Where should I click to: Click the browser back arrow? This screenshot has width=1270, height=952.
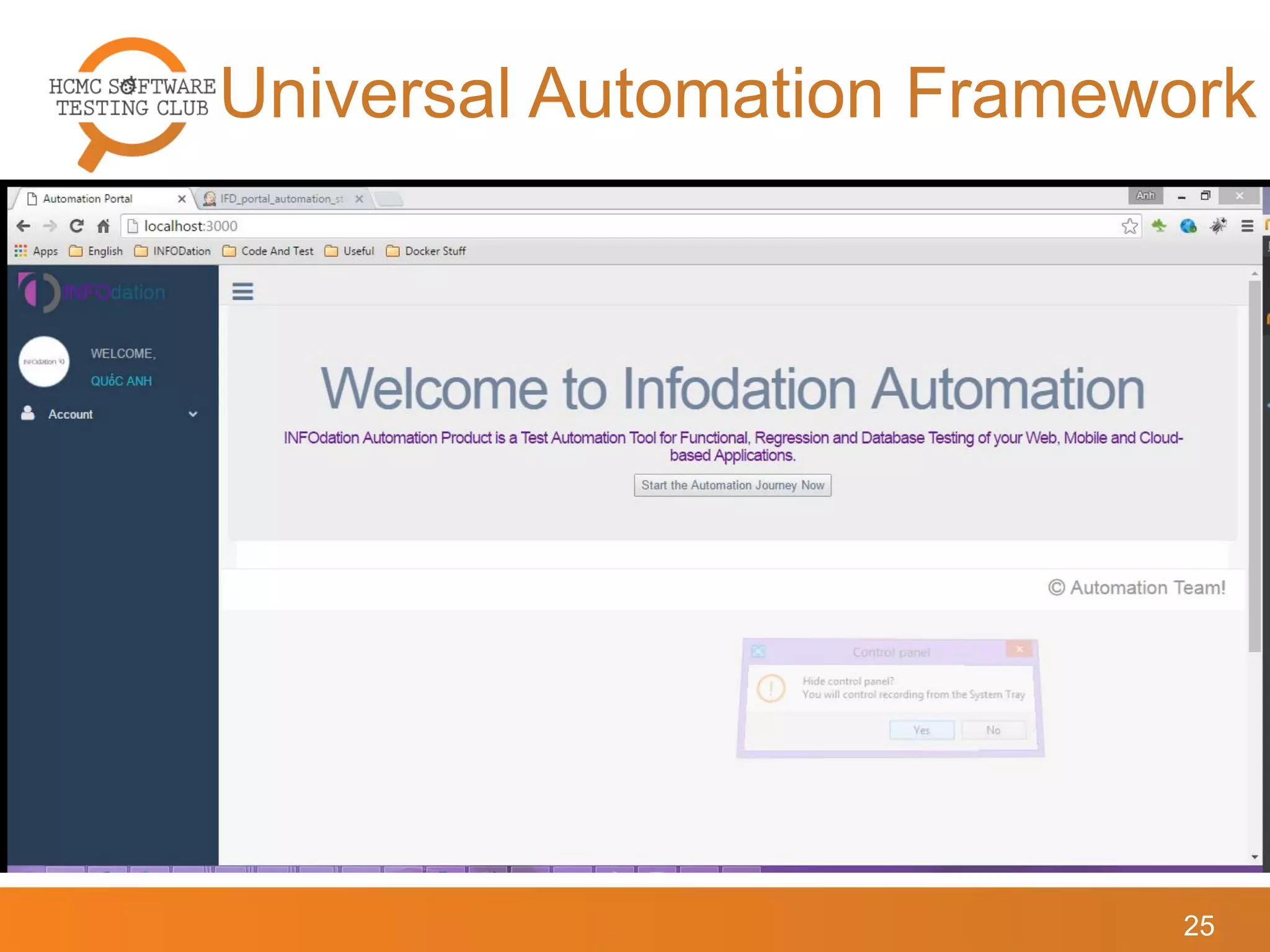24,226
